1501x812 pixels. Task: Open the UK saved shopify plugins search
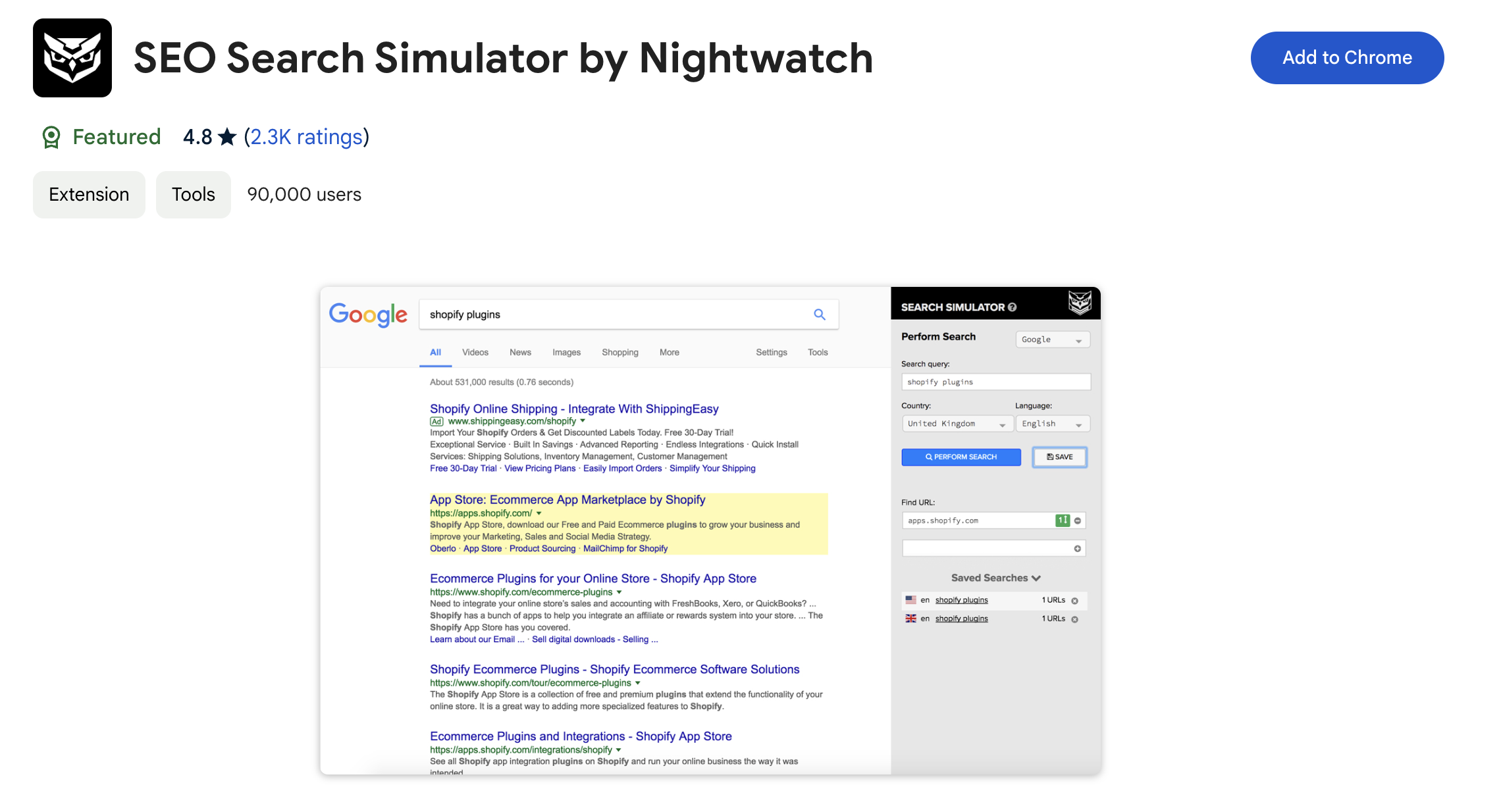(962, 619)
